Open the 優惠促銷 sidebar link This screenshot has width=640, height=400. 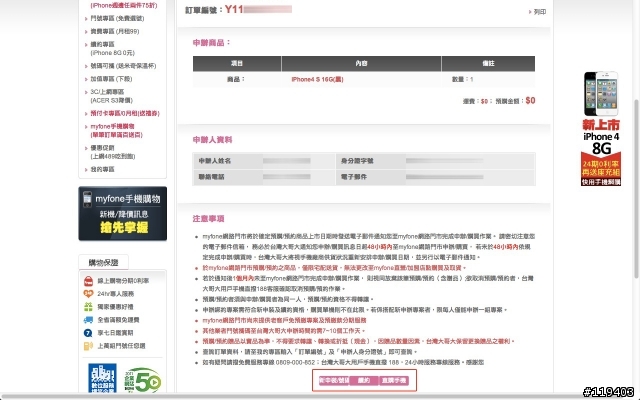click(x=113, y=152)
